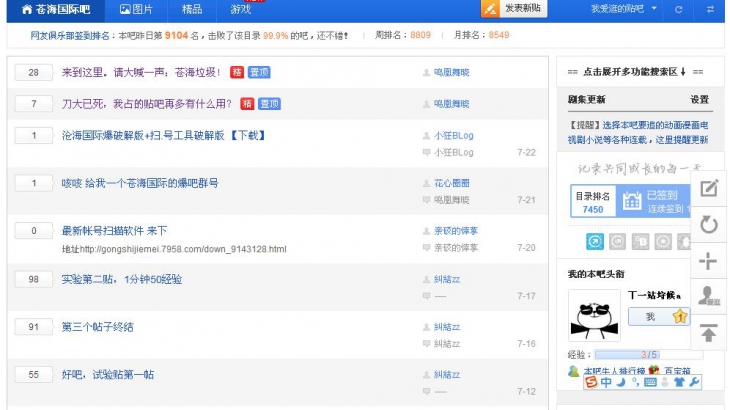This screenshot has height=410, width=730.
Task: Click the swap arrows icon in top bar
Action: [710, 9]
